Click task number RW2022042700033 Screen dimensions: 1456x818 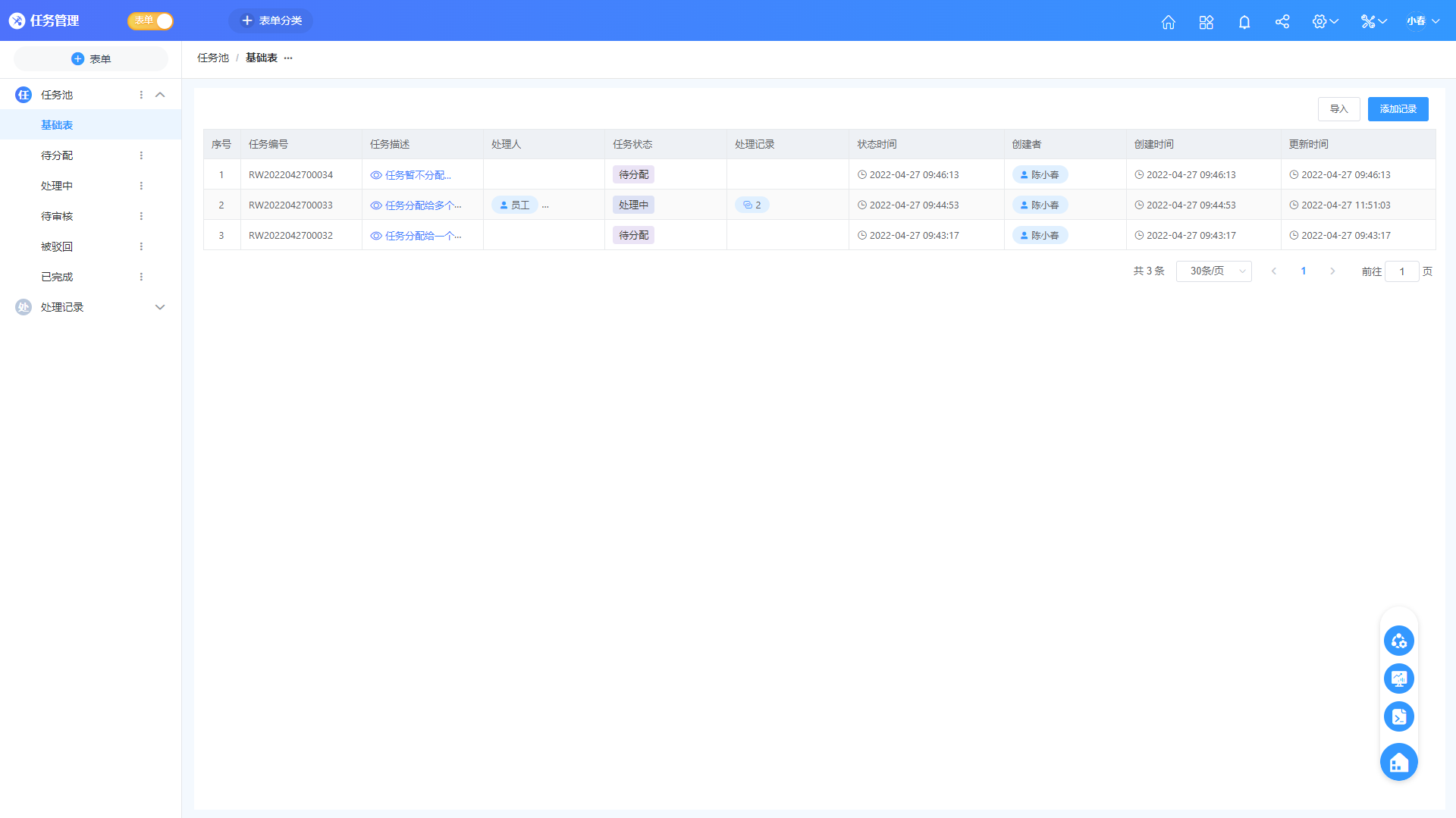(290, 205)
